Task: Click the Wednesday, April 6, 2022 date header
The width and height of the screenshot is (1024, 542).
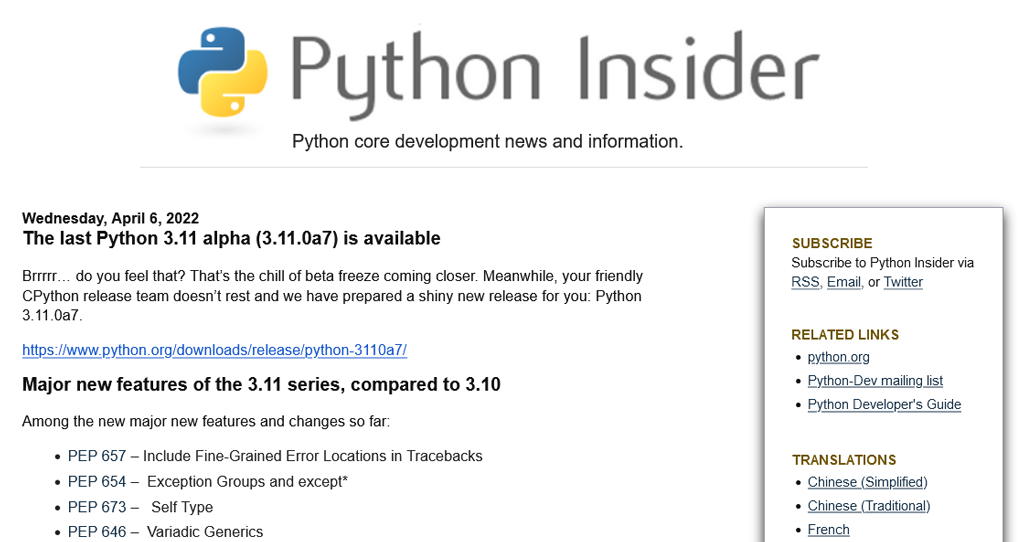Action: coord(110,218)
